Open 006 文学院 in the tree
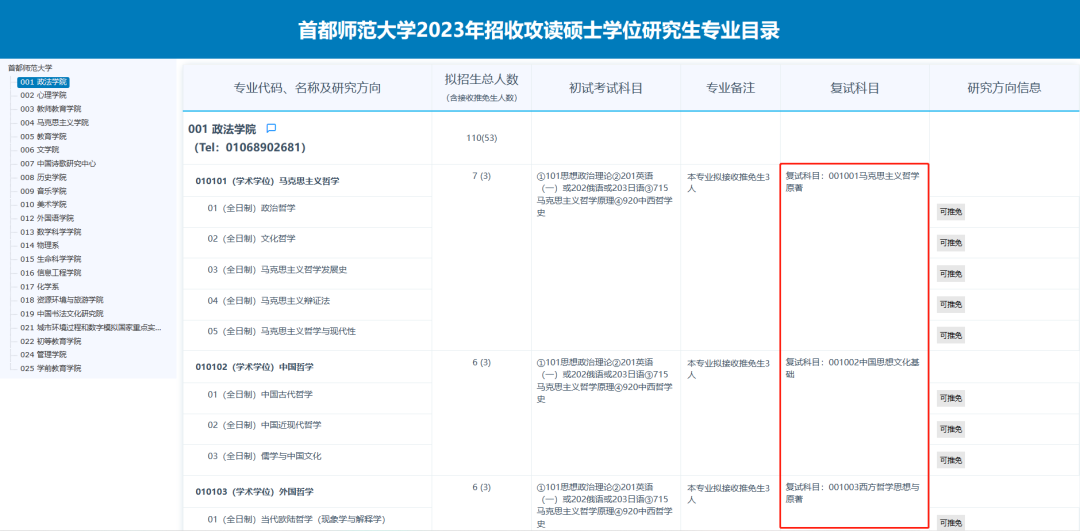 39,149
